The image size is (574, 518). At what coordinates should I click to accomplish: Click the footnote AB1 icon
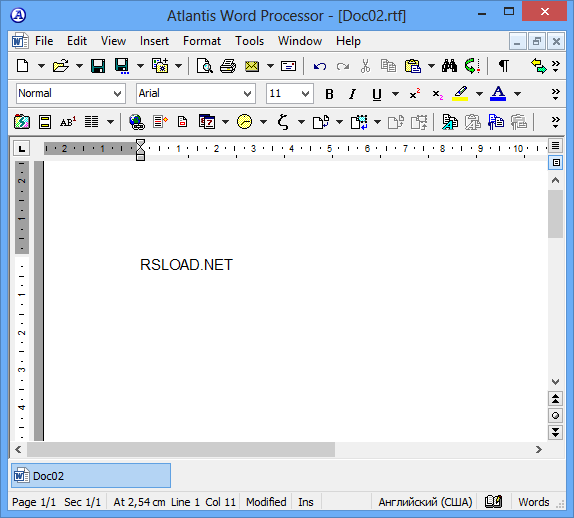68,122
